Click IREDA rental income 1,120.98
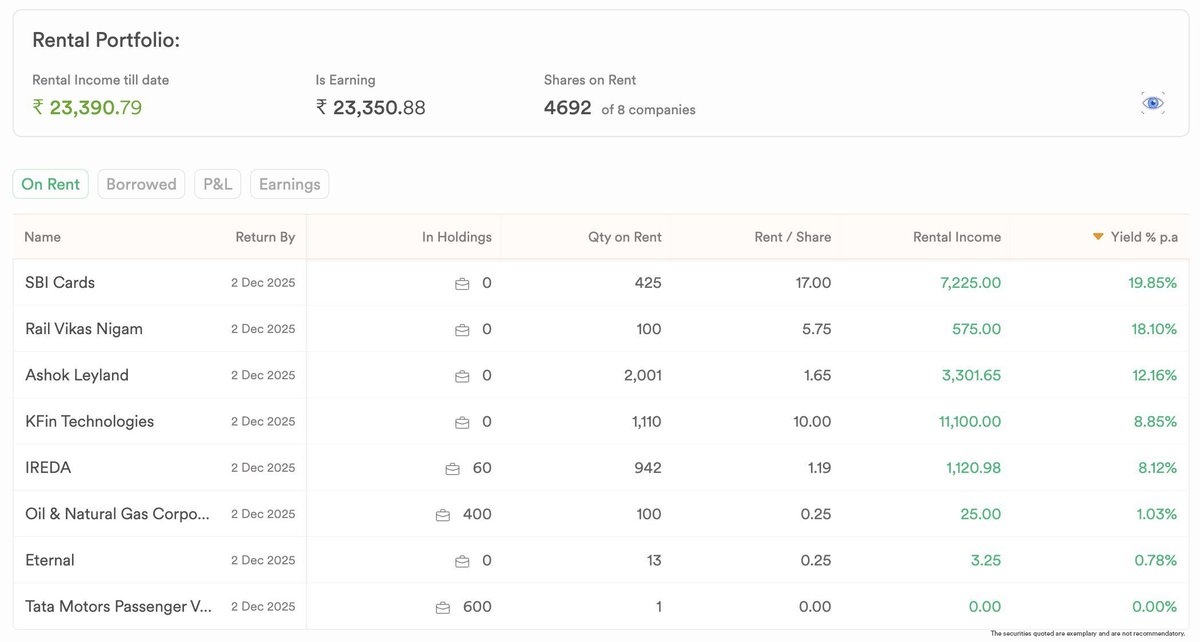The height and width of the screenshot is (642, 1200). point(973,467)
